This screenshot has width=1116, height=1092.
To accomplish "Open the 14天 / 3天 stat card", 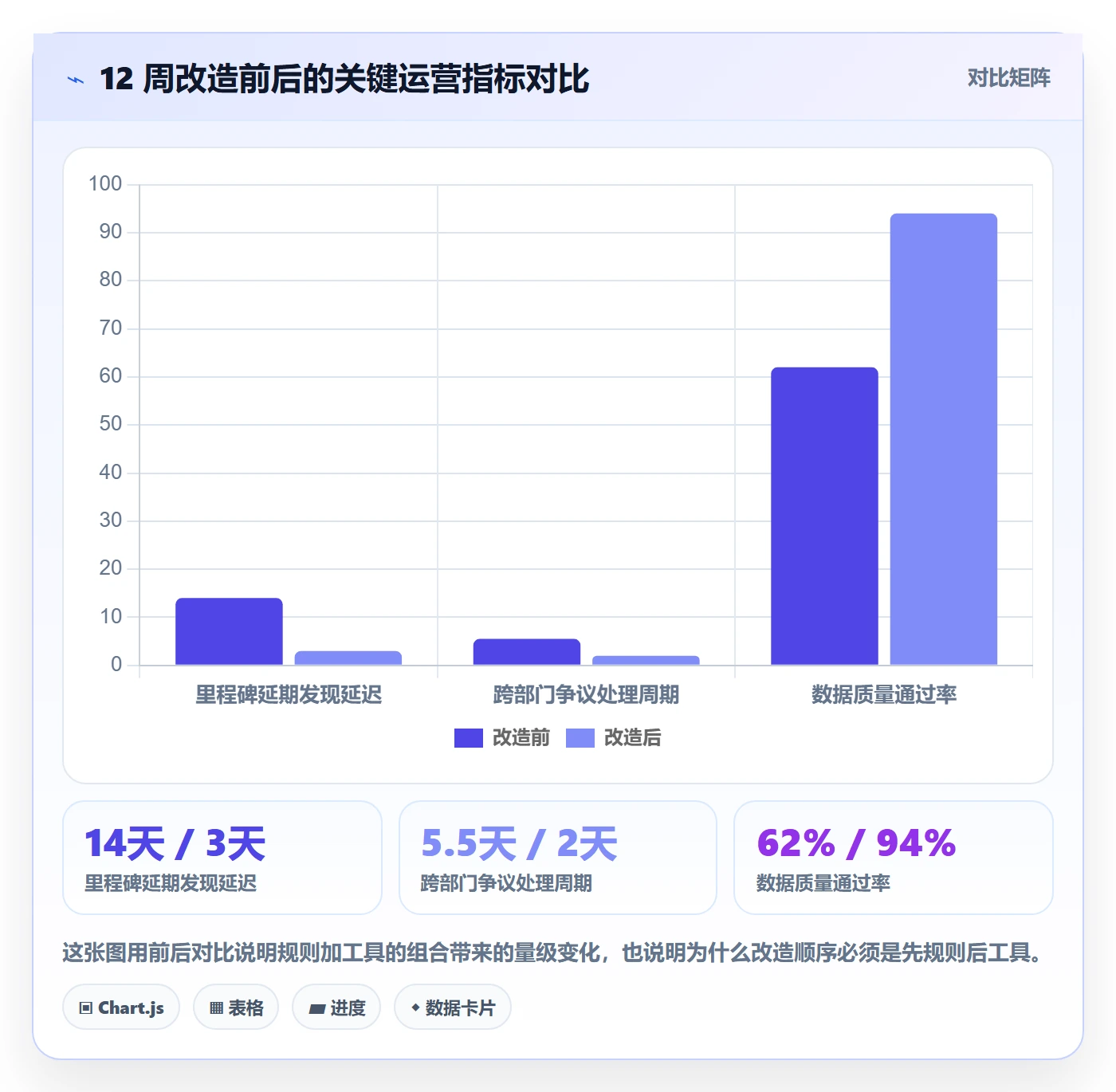I will click(222, 858).
